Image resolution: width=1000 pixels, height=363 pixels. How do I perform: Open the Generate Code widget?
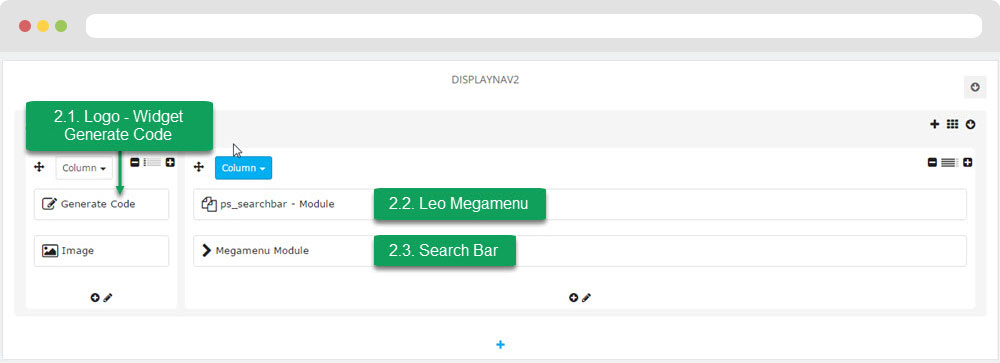(x=101, y=204)
